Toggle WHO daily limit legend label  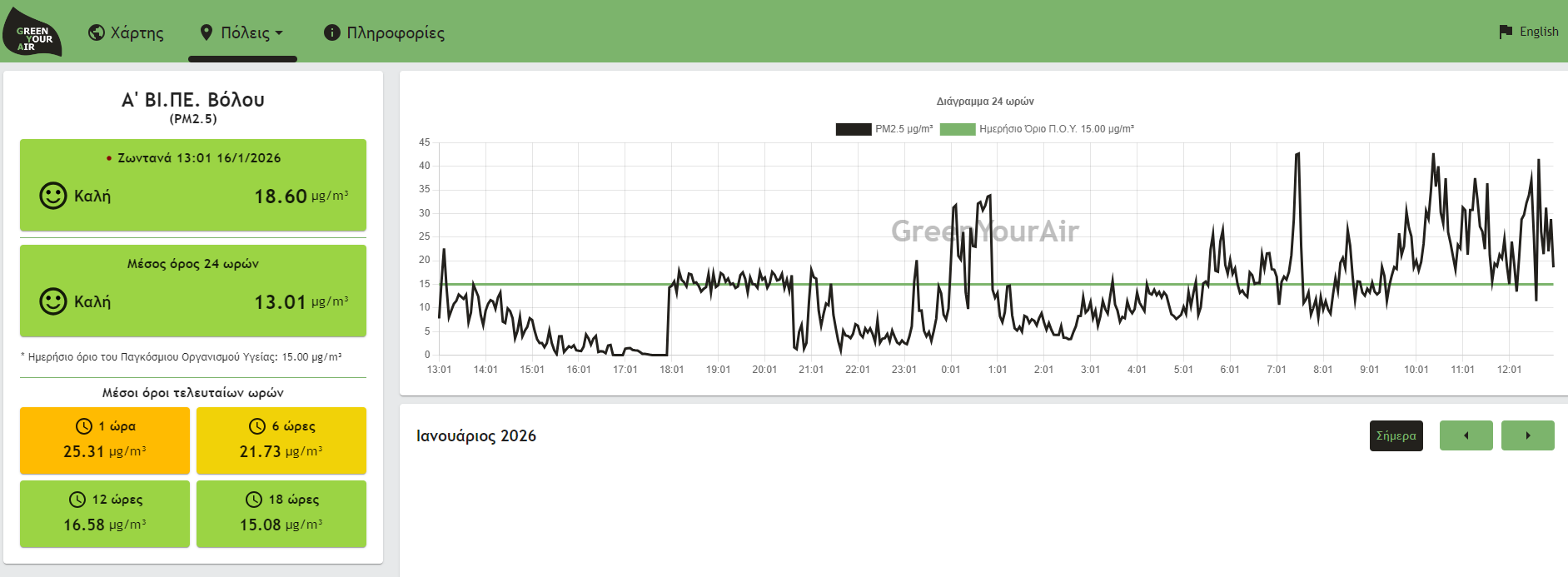(x=1056, y=129)
